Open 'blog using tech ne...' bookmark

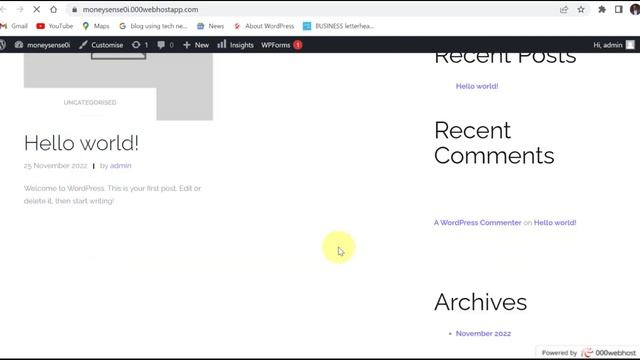tap(153, 26)
